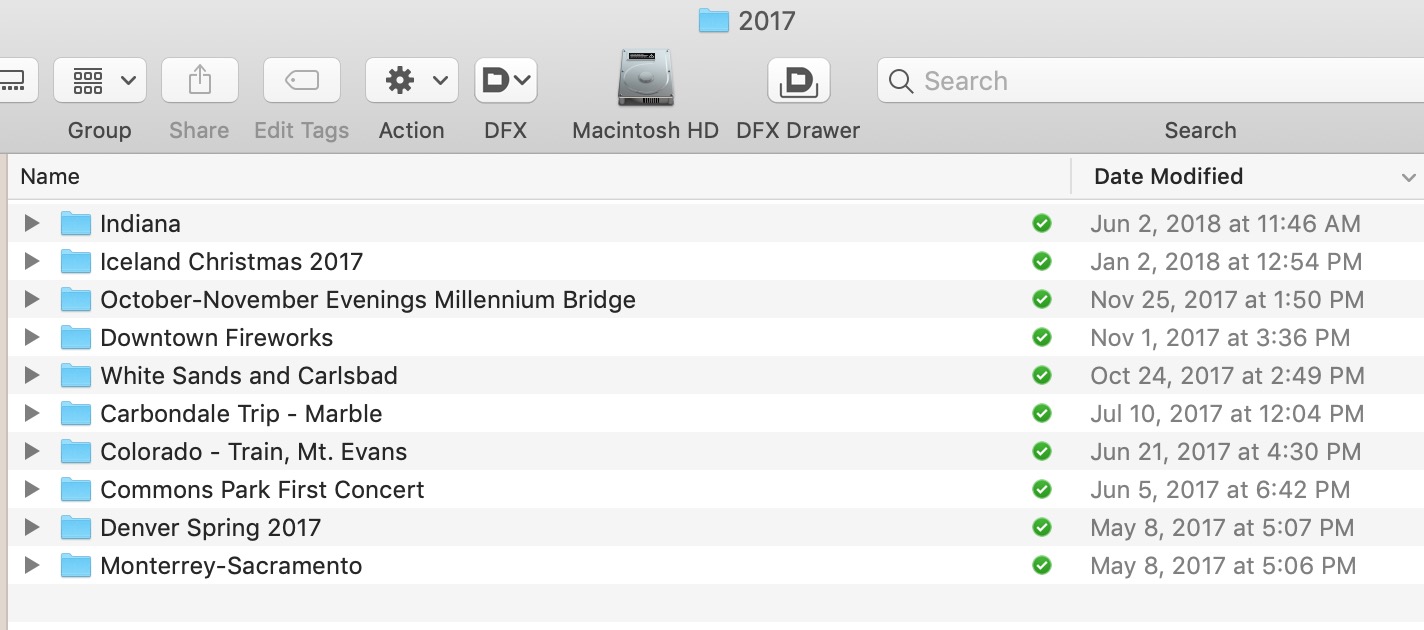Viewport: 1424px width, 630px height.
Task: Sort by Date Modified column header
Action: 1168,177
